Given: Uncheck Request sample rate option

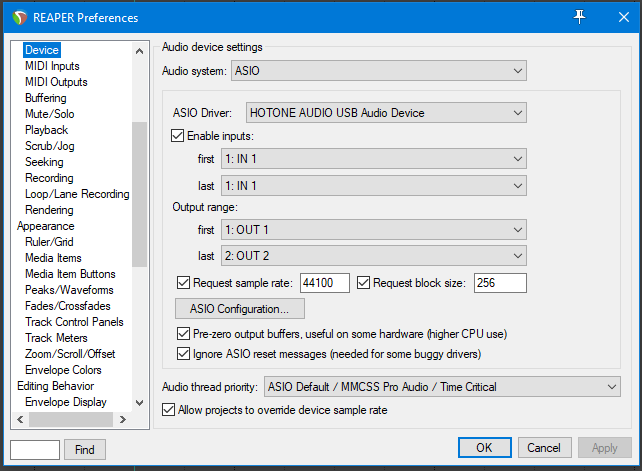Looking at the screenshot, I should [183, 283].
